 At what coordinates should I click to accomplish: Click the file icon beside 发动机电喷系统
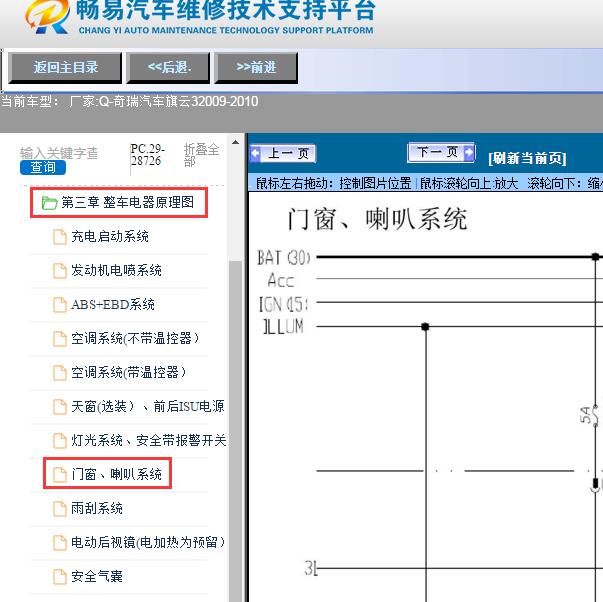point(60,271)
